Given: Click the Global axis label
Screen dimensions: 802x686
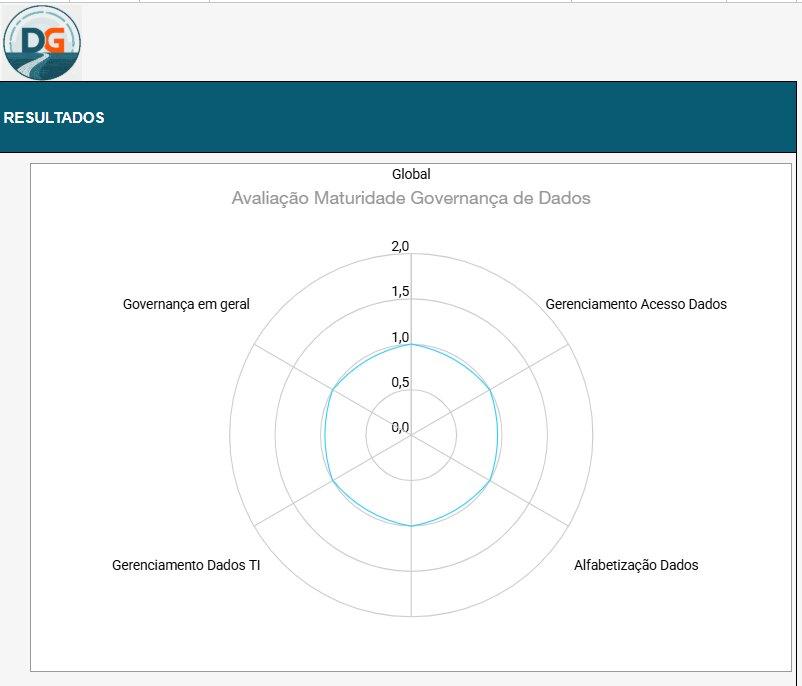Looking at the screenshot, I should (411, 174).
